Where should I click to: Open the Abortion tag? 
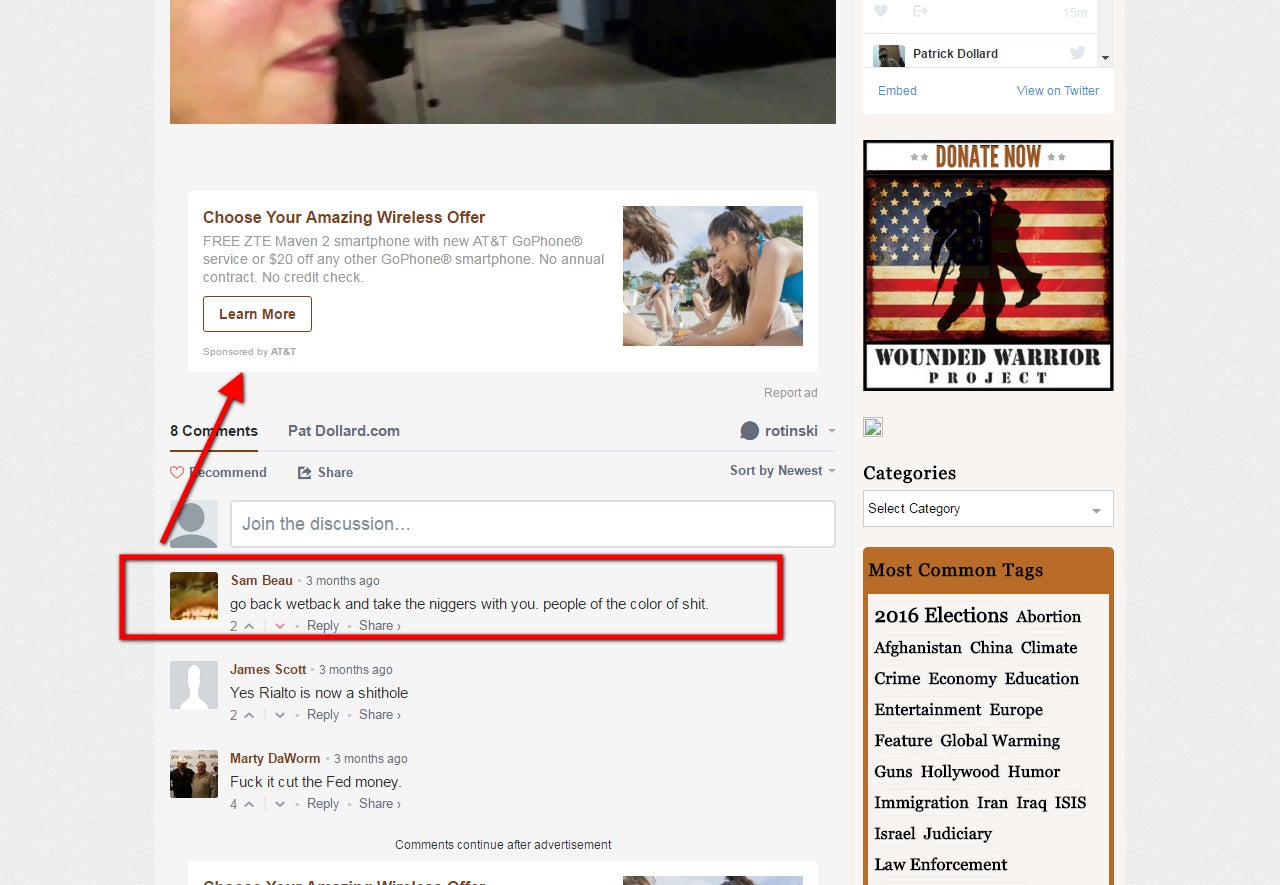[x=1049, y=617]
